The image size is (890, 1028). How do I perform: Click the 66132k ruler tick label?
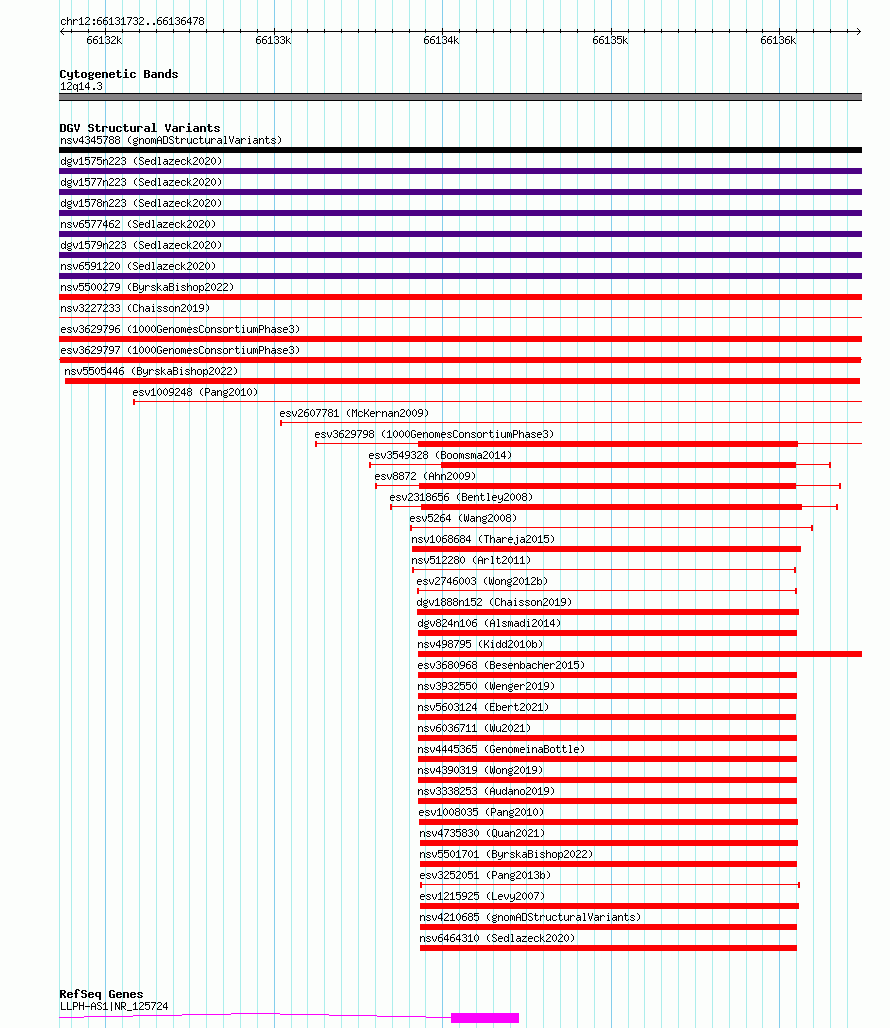[x=104, y=41]
